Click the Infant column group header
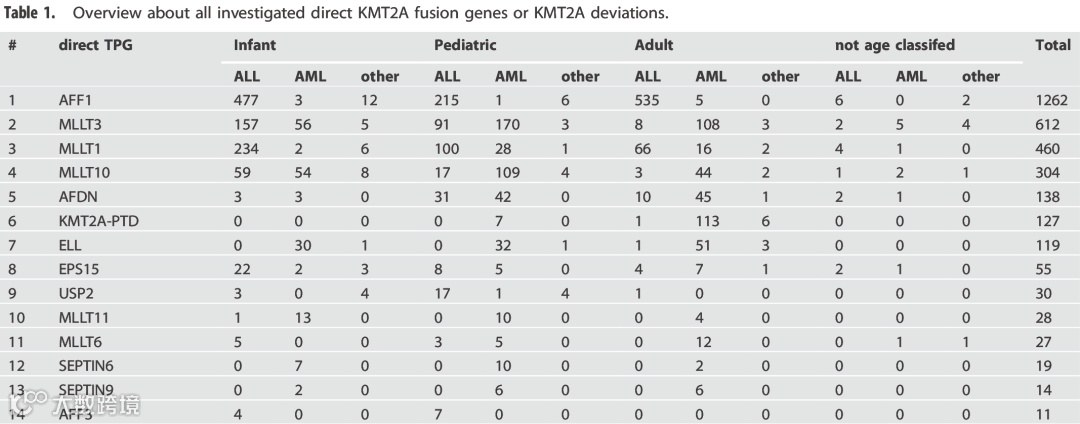The width and height of the screenshot is (1080, 424). (x=254, y=45)
